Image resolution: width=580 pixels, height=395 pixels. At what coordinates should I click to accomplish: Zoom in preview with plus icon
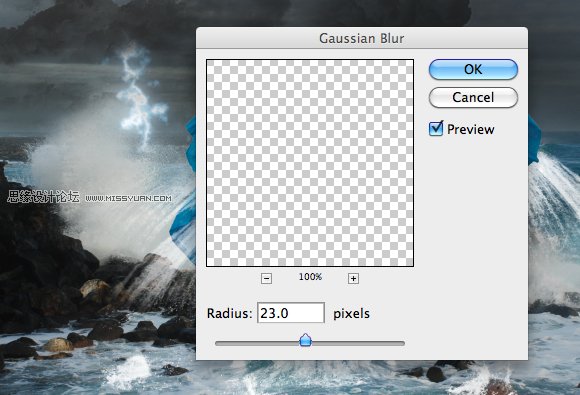coord(353,278)
